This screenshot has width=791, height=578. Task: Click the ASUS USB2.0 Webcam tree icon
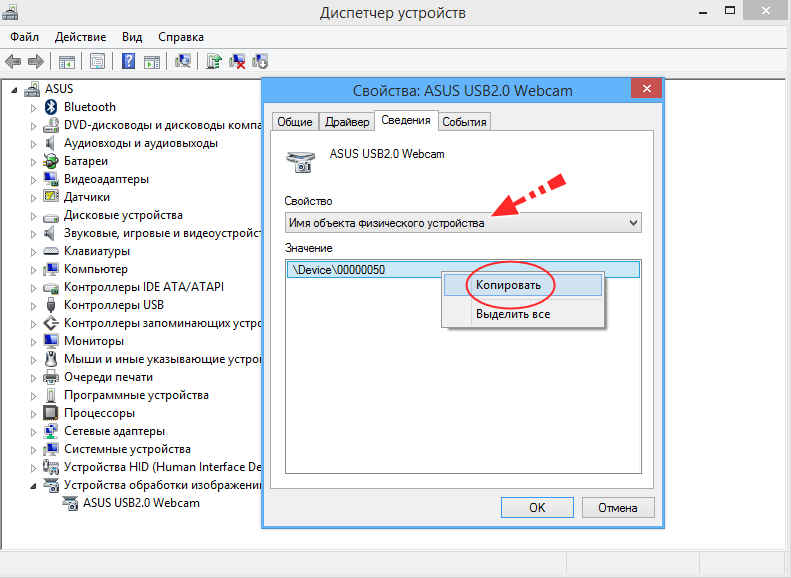[x=71, y=503]
